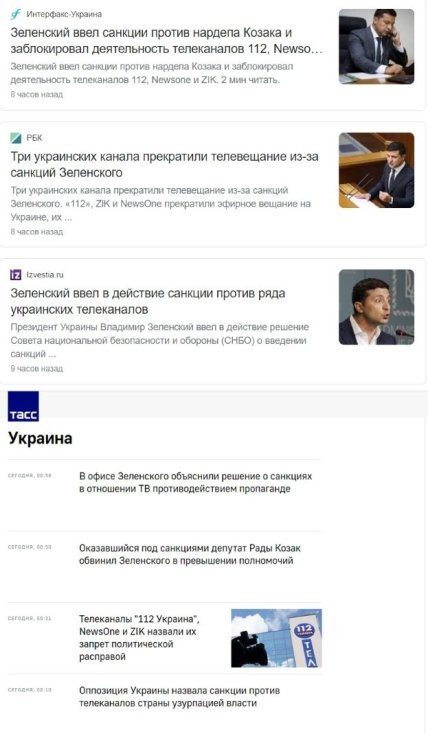Click the Izvestia snippet about СНБО

coord(160,340)
